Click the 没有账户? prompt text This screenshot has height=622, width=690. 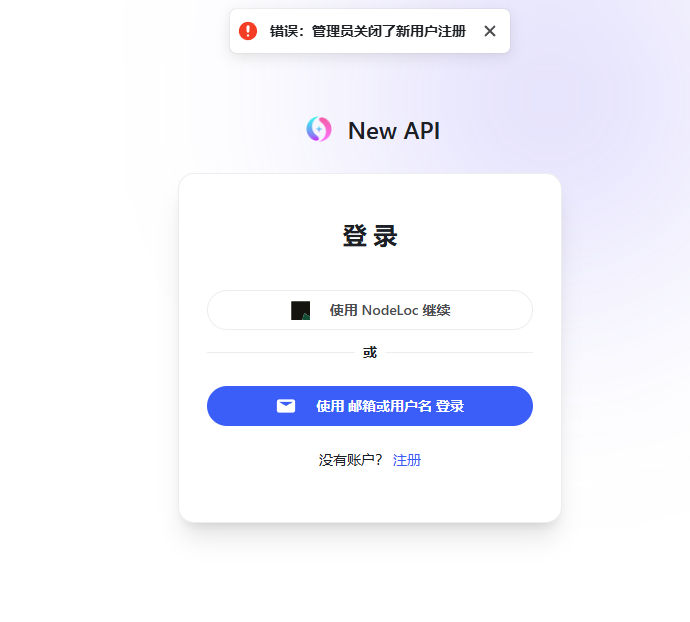351,460
